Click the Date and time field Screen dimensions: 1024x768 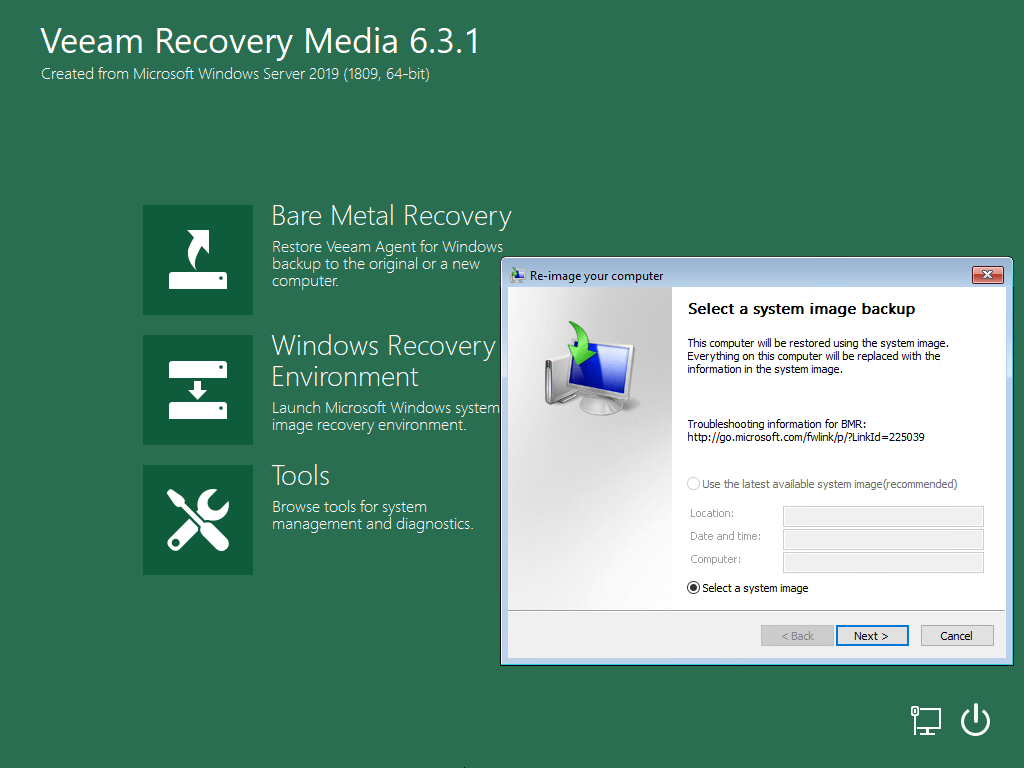(882, 538)
